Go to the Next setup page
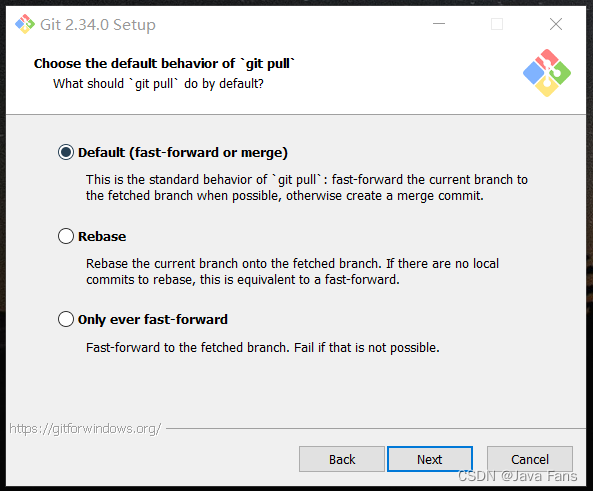 [x=430, y=459]
